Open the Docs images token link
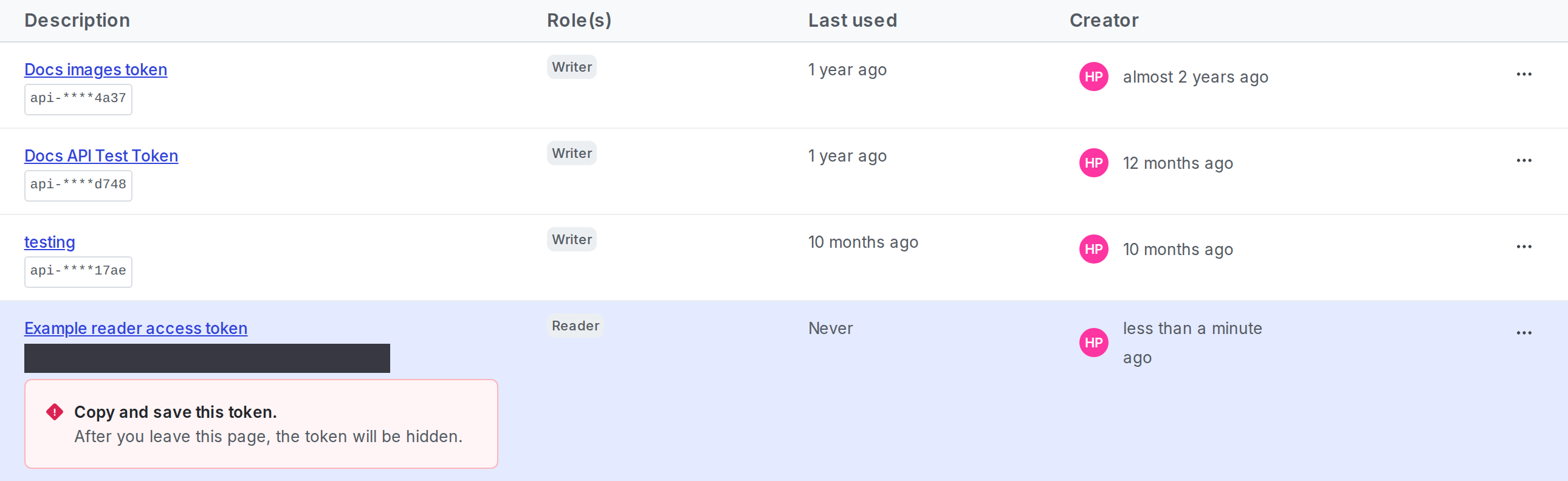Viewport: 1568px width, 481px height. [x=95, y=70]
